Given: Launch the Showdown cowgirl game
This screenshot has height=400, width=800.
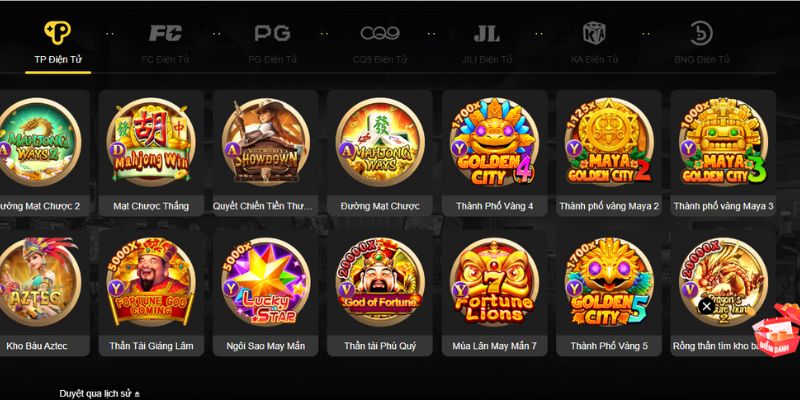Looking at the screenshot, I should tap(265, 142).
